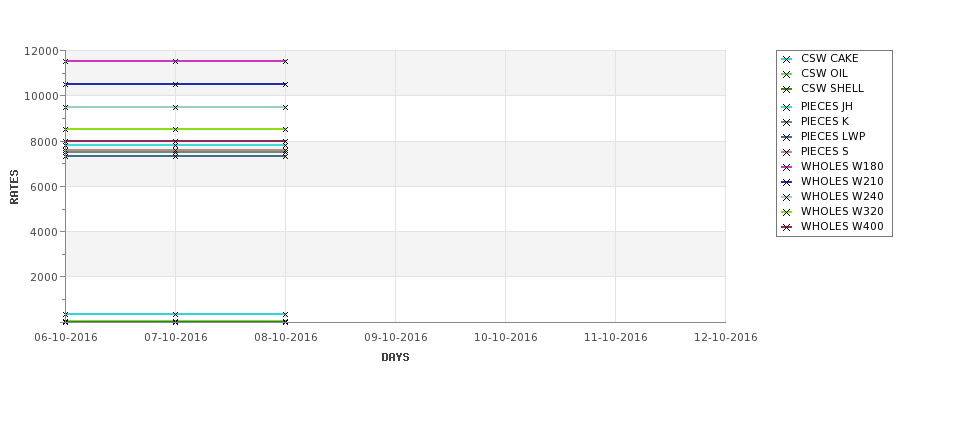
Task: Click the cyan CSW CAKE line's 07-10-2016 point
Action: click(x=175, y=315)
